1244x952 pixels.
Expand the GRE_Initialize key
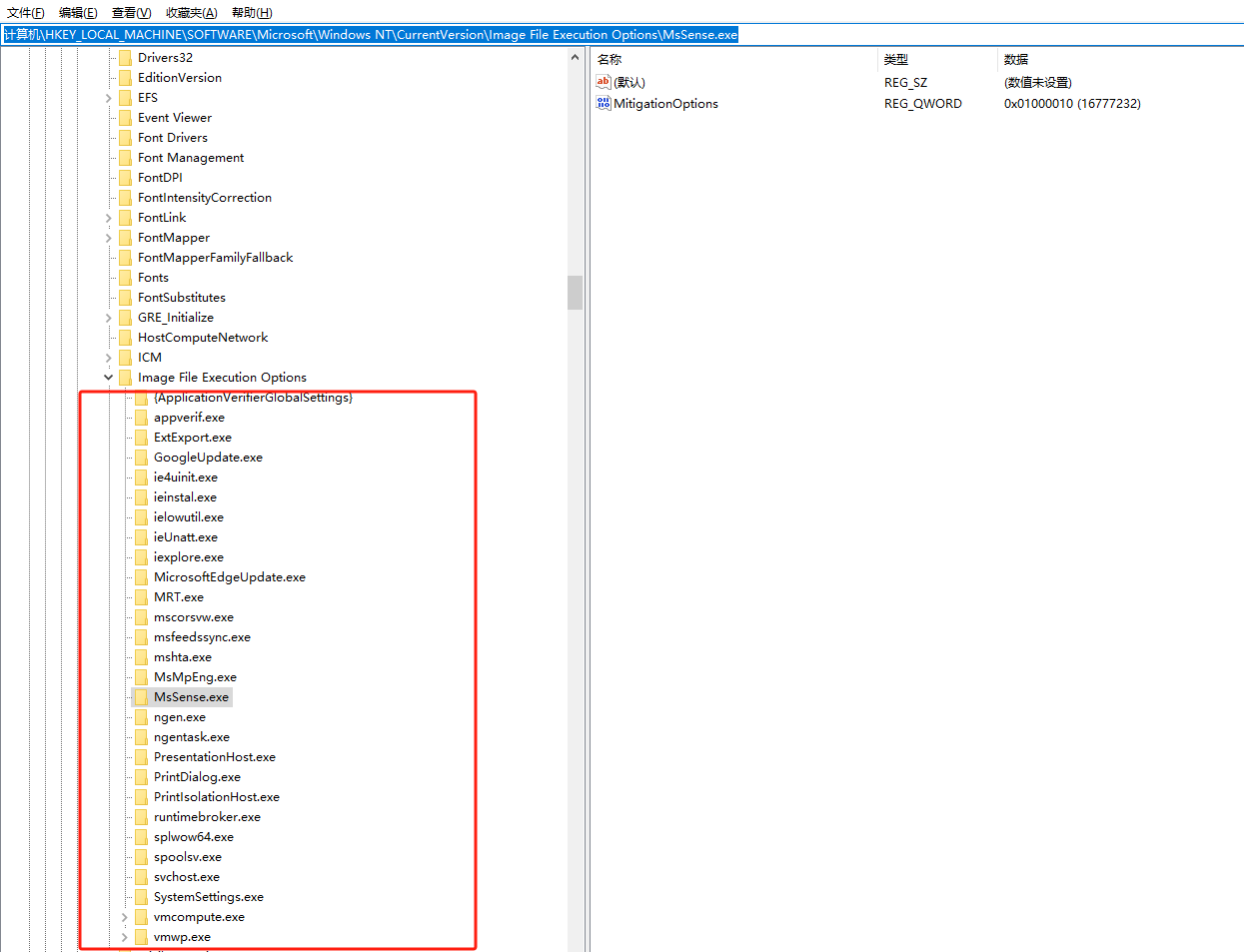click(x=109, y=318)
